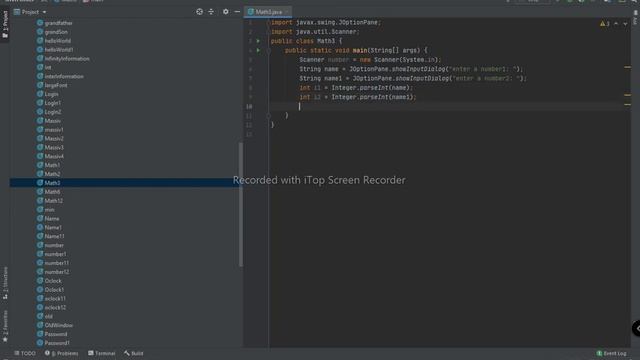Select class Math1 in the tree
The image size is (640, 360).
(49, 165)
